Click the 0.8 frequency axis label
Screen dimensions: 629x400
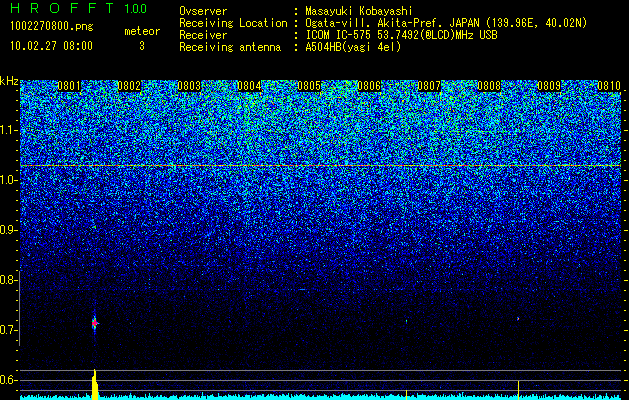(9, 280)
